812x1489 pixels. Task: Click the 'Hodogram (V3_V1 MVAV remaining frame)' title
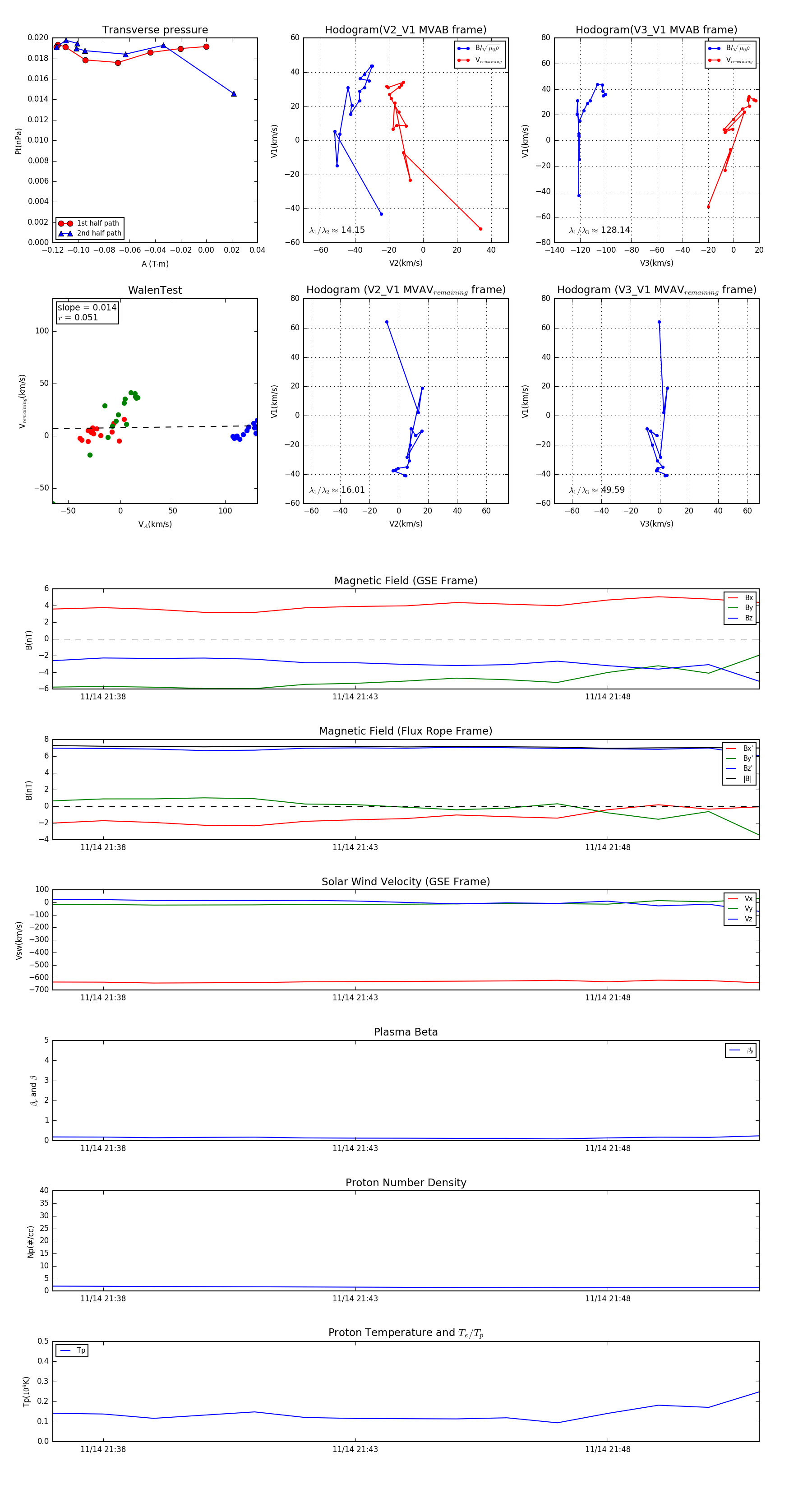656,290
